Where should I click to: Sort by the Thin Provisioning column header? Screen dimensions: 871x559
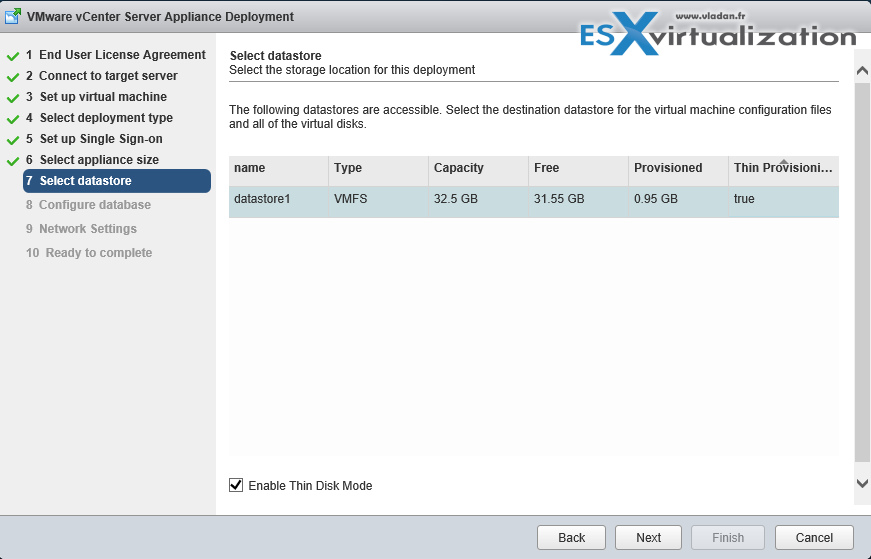(784, 171)
